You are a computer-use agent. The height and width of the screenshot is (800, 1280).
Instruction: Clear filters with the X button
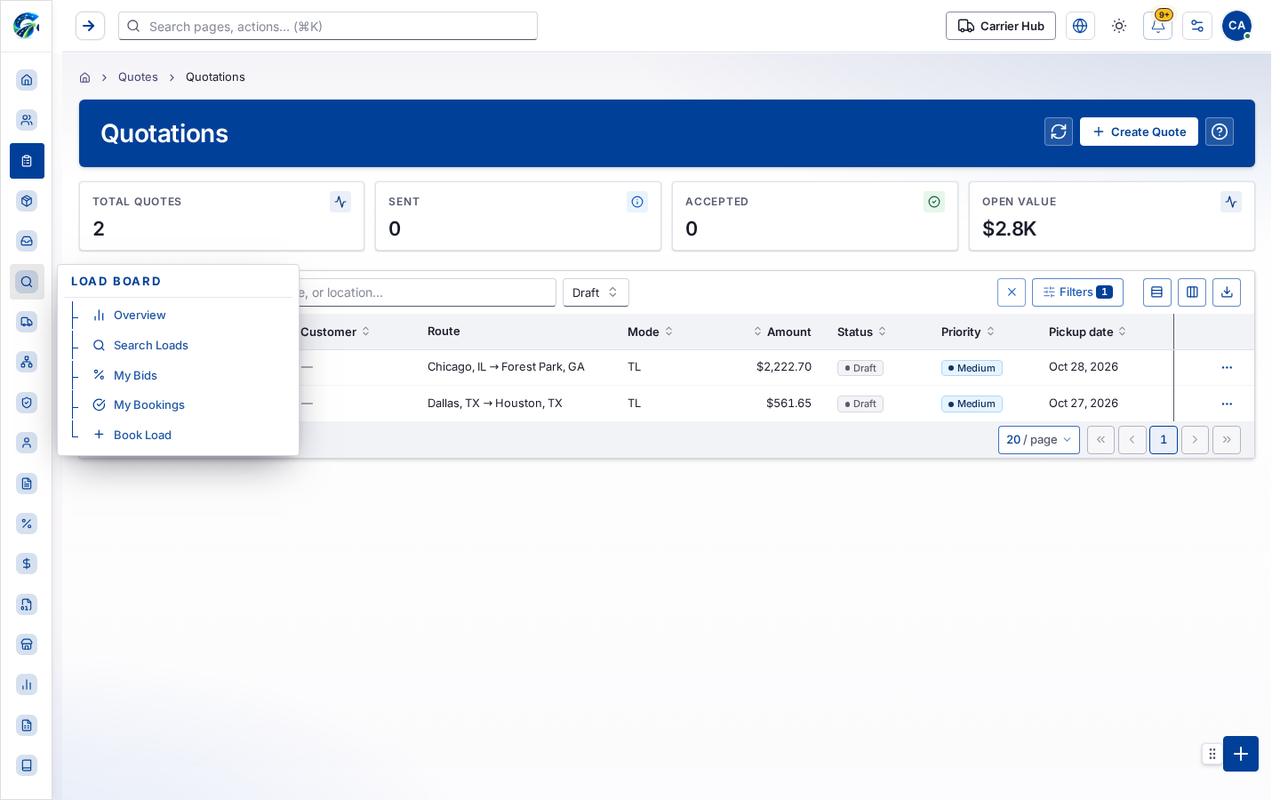[x=1011, y=292]
